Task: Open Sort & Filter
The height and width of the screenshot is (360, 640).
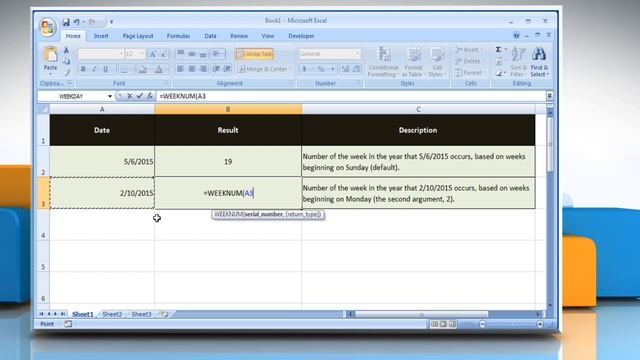Action: pyautogui.click(x=518, y=62)
